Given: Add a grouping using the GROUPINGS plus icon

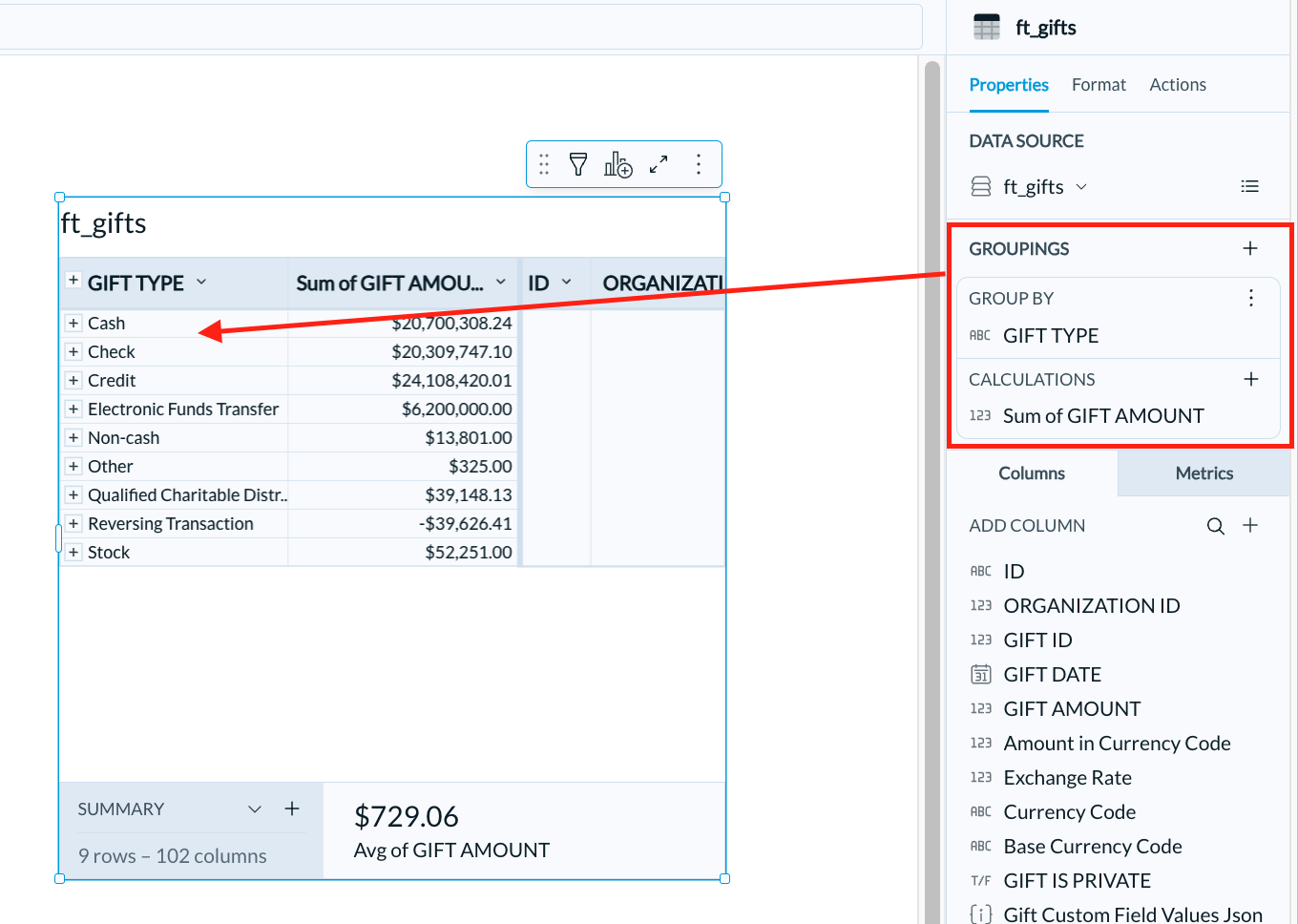Looking at the screenshot, I should (1250, 247).
